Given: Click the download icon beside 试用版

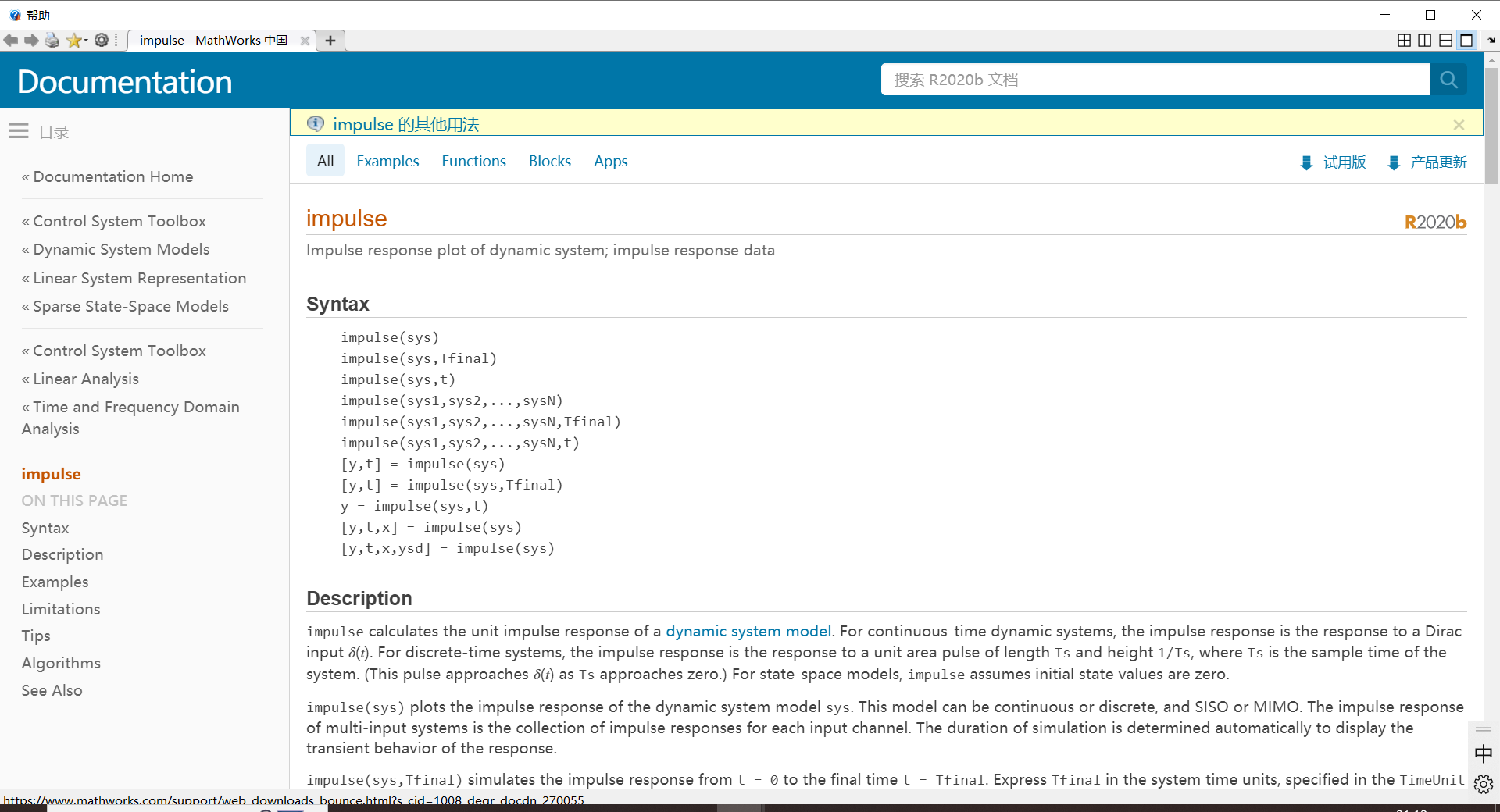Looking at the screenshot, I should [1306, 162].
